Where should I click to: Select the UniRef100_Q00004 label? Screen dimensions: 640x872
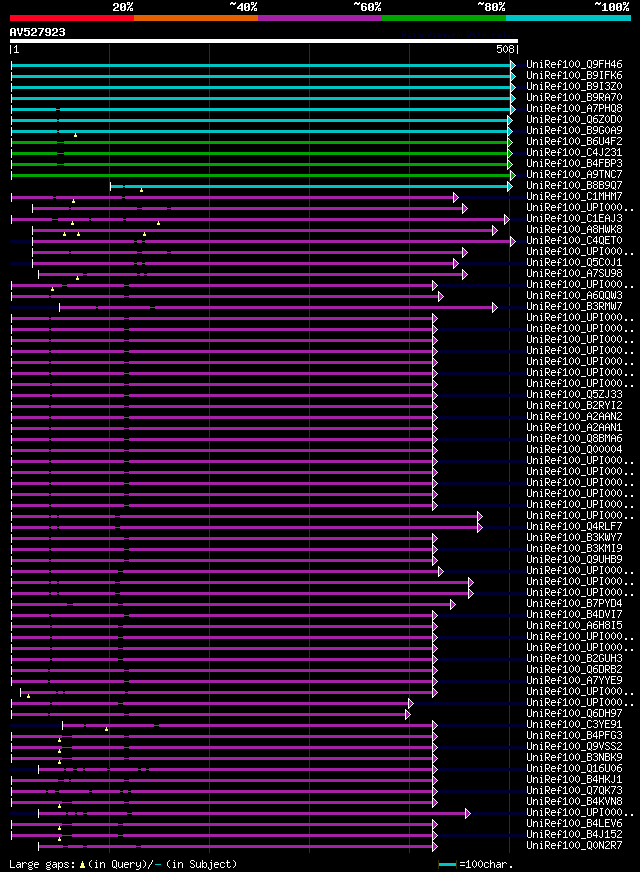click(x=574, y=450)
